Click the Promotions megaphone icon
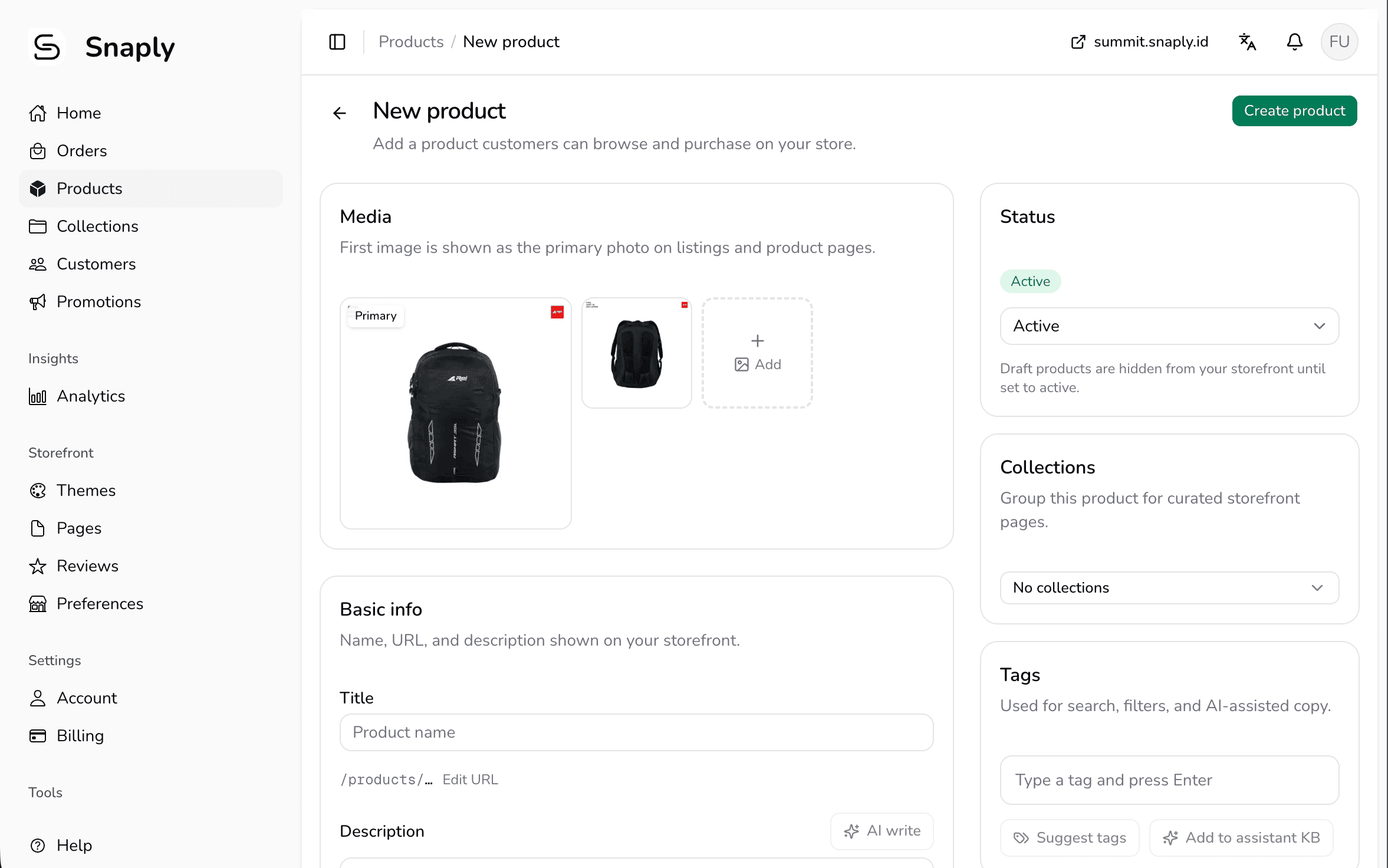Viewport: 1388px width, 868px height. (38, 302)
